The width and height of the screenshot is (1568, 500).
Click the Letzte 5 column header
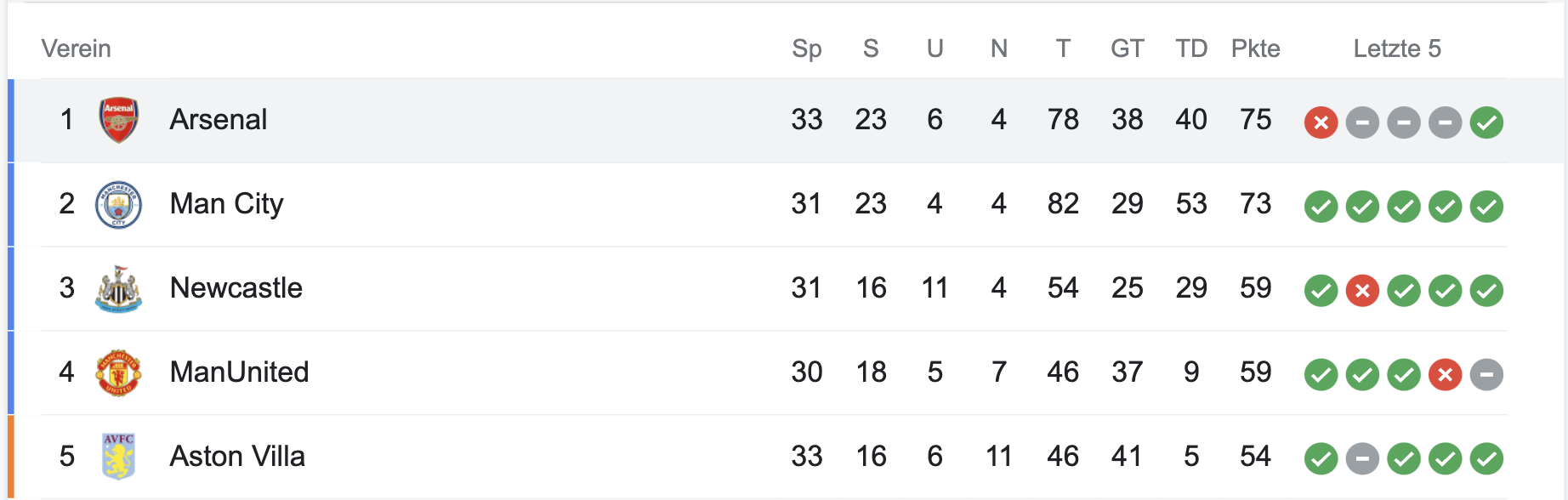1396,48
